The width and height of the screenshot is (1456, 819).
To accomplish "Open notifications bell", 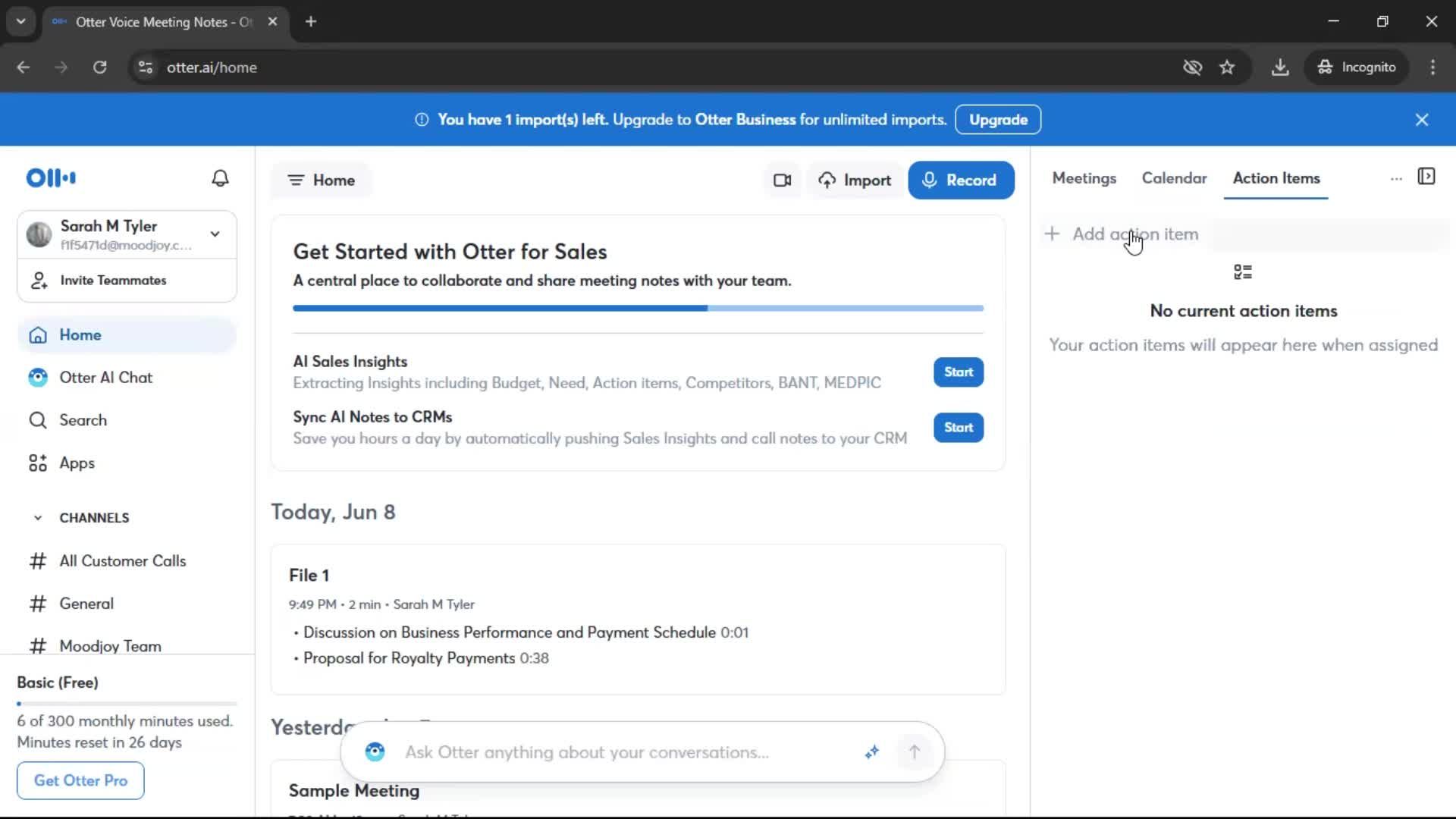I will (x=220, y=178).
